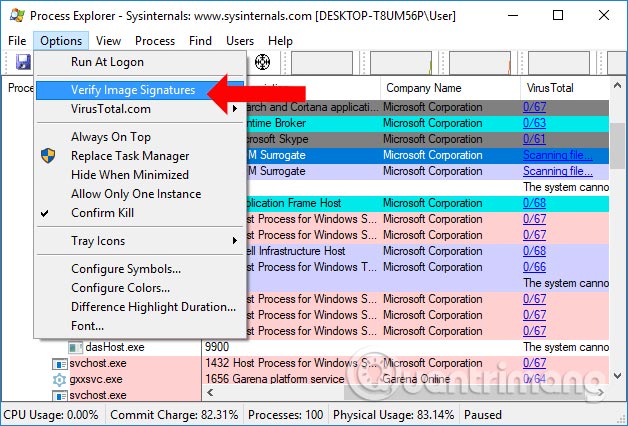Click the crosshair Find Window's Process icon
Screen dimensions: 628x426
click(262, 62)
